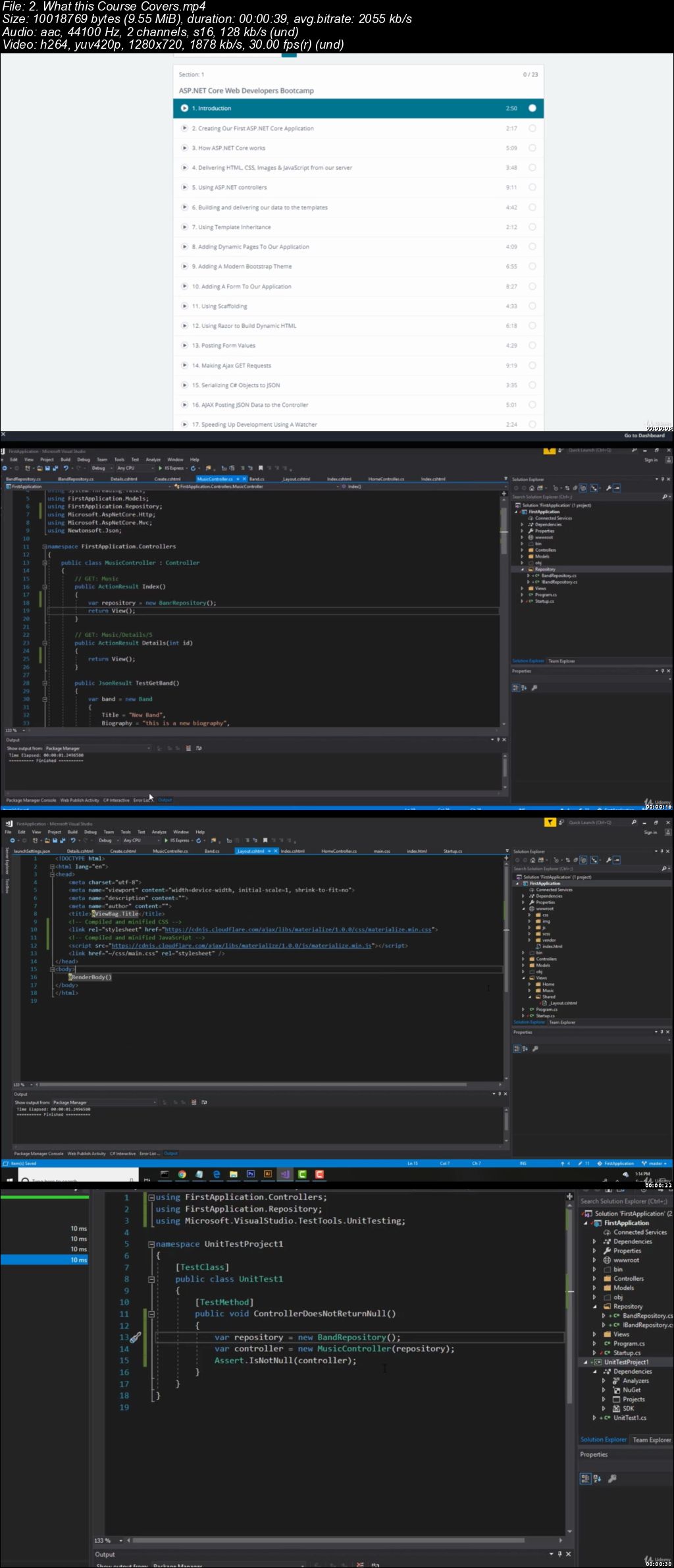Open Analyze menu in _Layout.cshtml window

tap(159, 832)
